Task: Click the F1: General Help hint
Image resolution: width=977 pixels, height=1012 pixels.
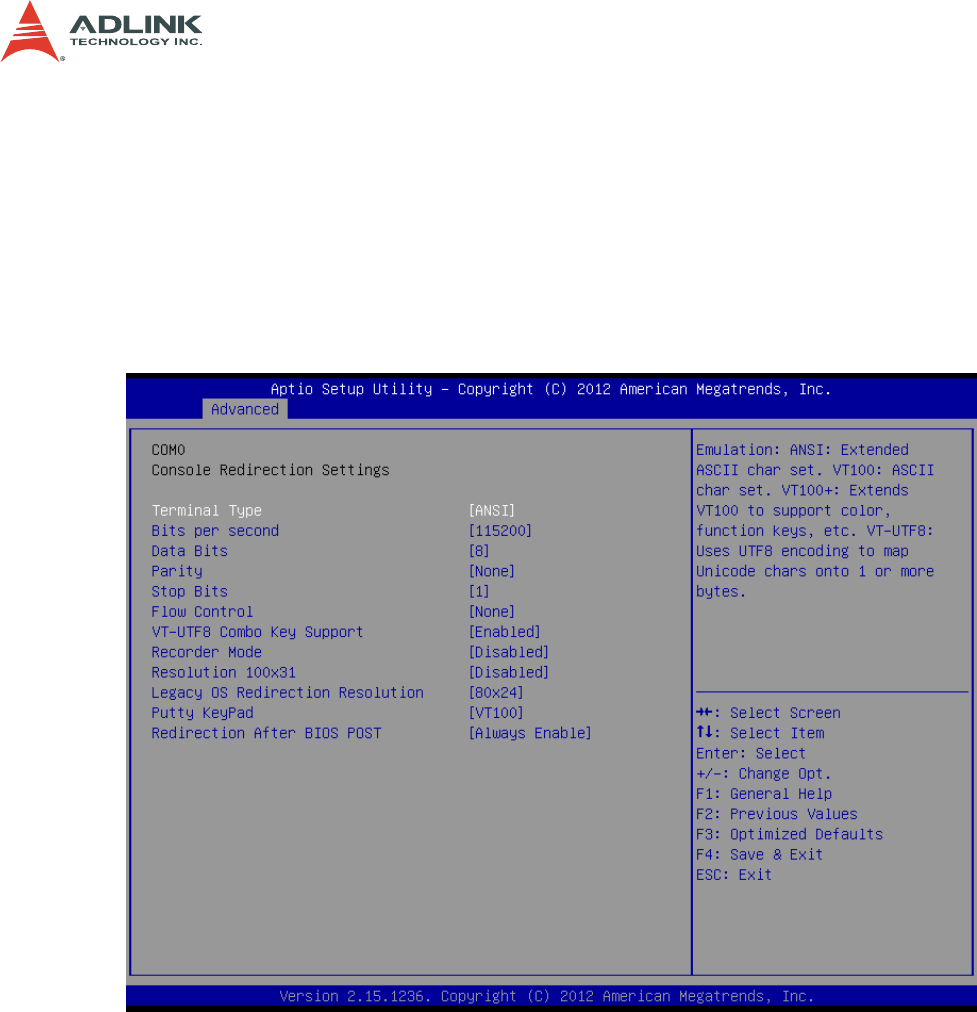Action: [x=763, y=794]
